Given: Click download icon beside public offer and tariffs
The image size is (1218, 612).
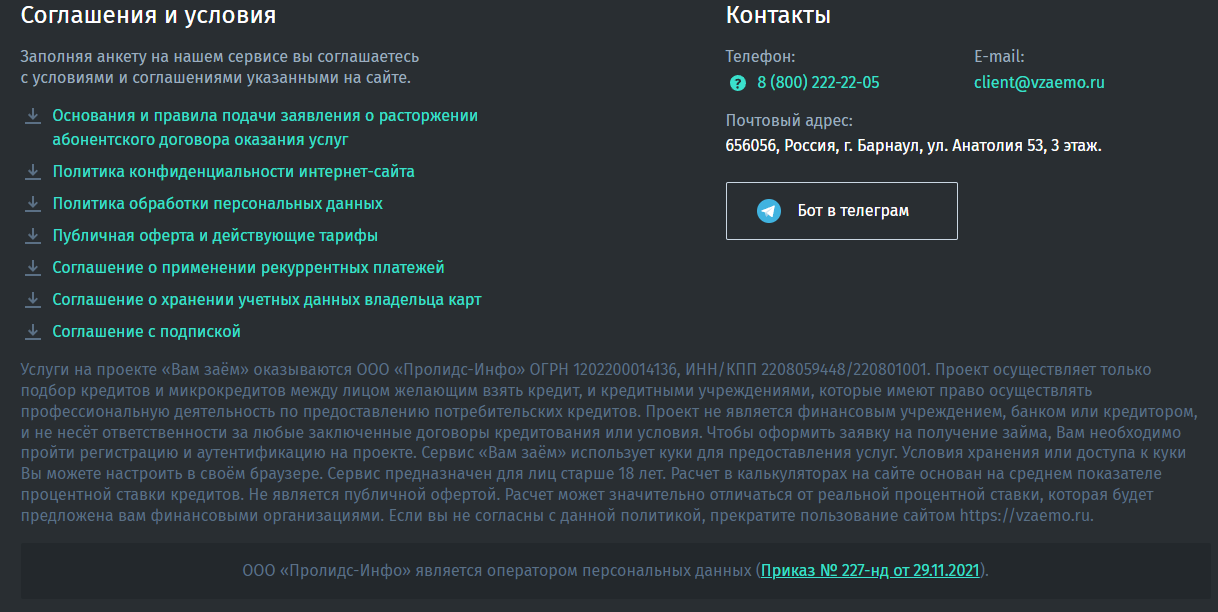Looking at the screenshot, I should [x=33, y=236].
